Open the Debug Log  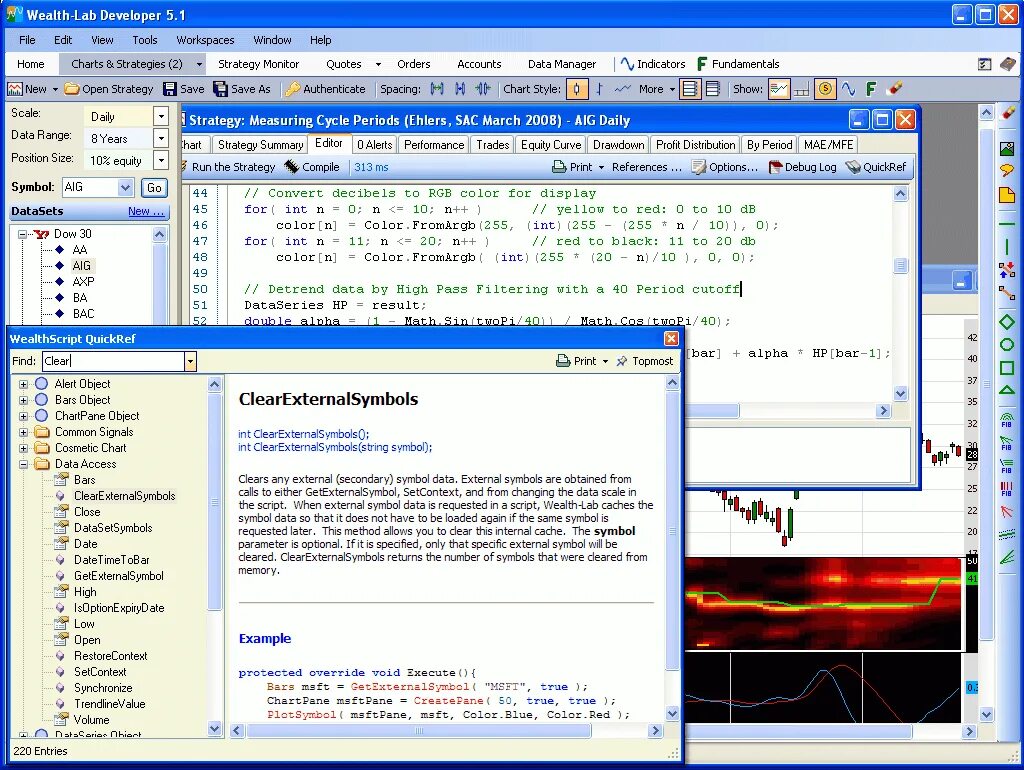pos(803,167)
